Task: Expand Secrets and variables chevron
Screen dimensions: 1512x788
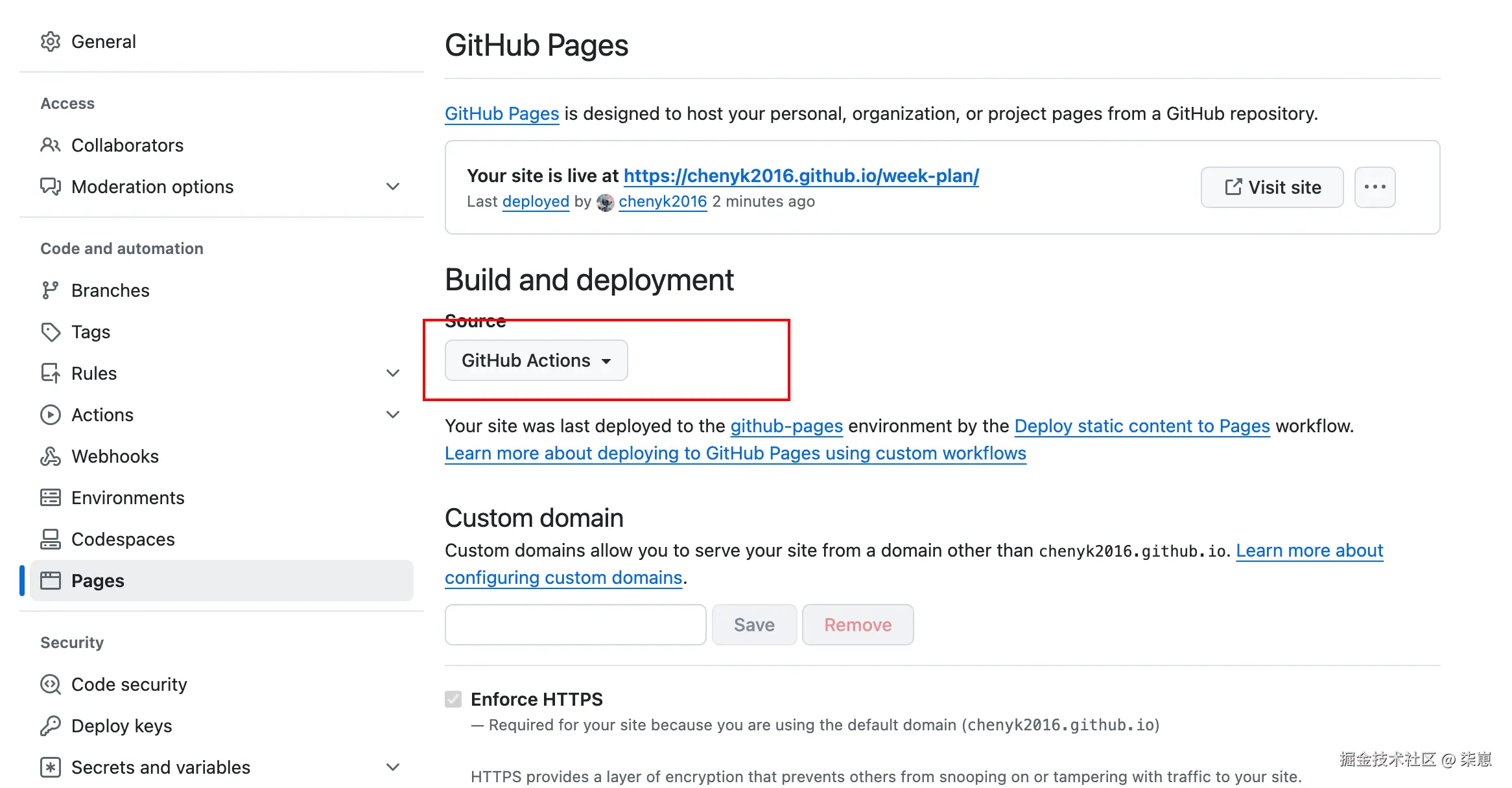Action: pos(393,767)
